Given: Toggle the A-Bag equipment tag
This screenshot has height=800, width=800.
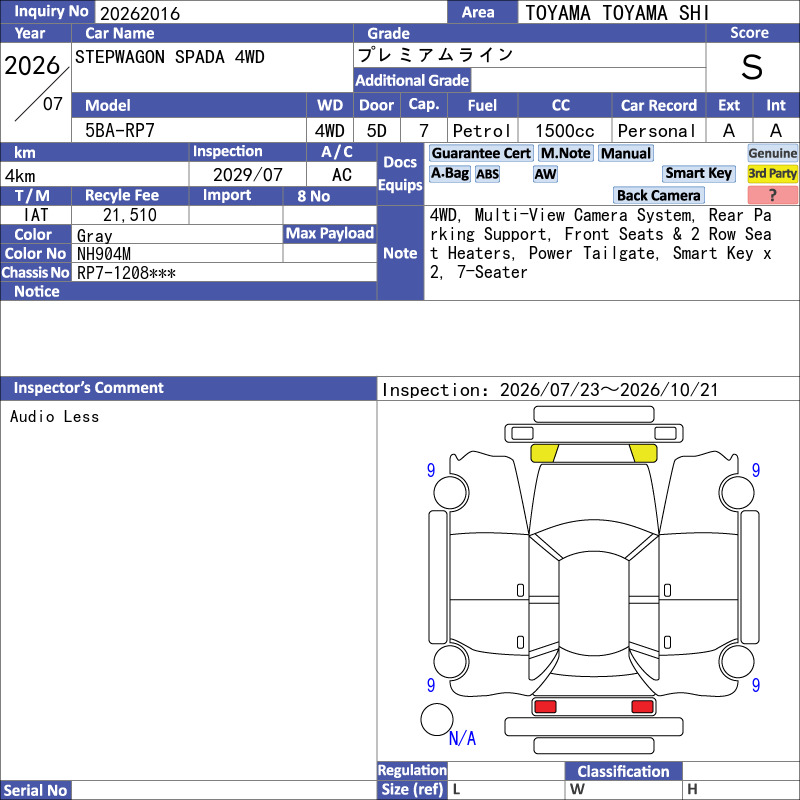Looking at the screenshot, I should 449,173.
